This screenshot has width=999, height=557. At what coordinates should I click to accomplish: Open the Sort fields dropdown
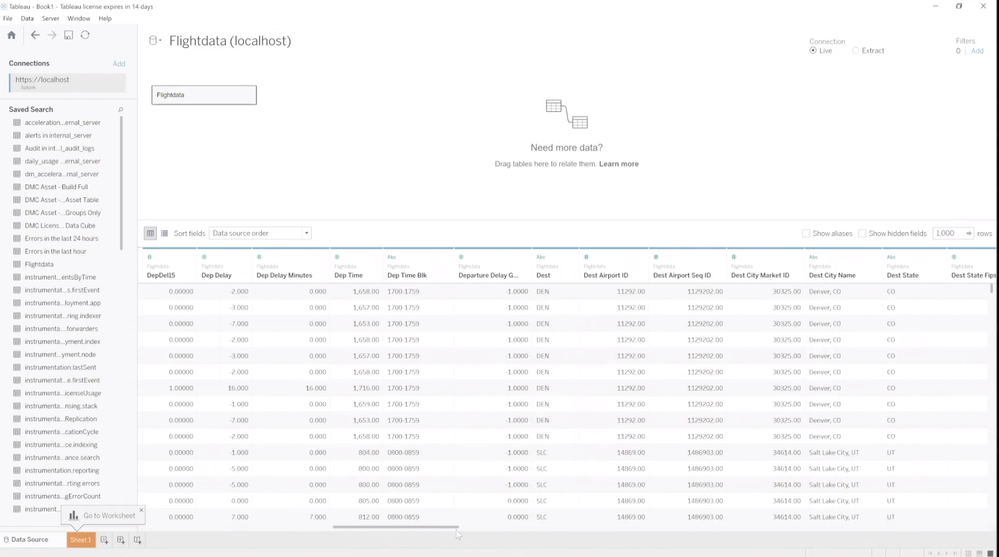click(x=260, y=233)
